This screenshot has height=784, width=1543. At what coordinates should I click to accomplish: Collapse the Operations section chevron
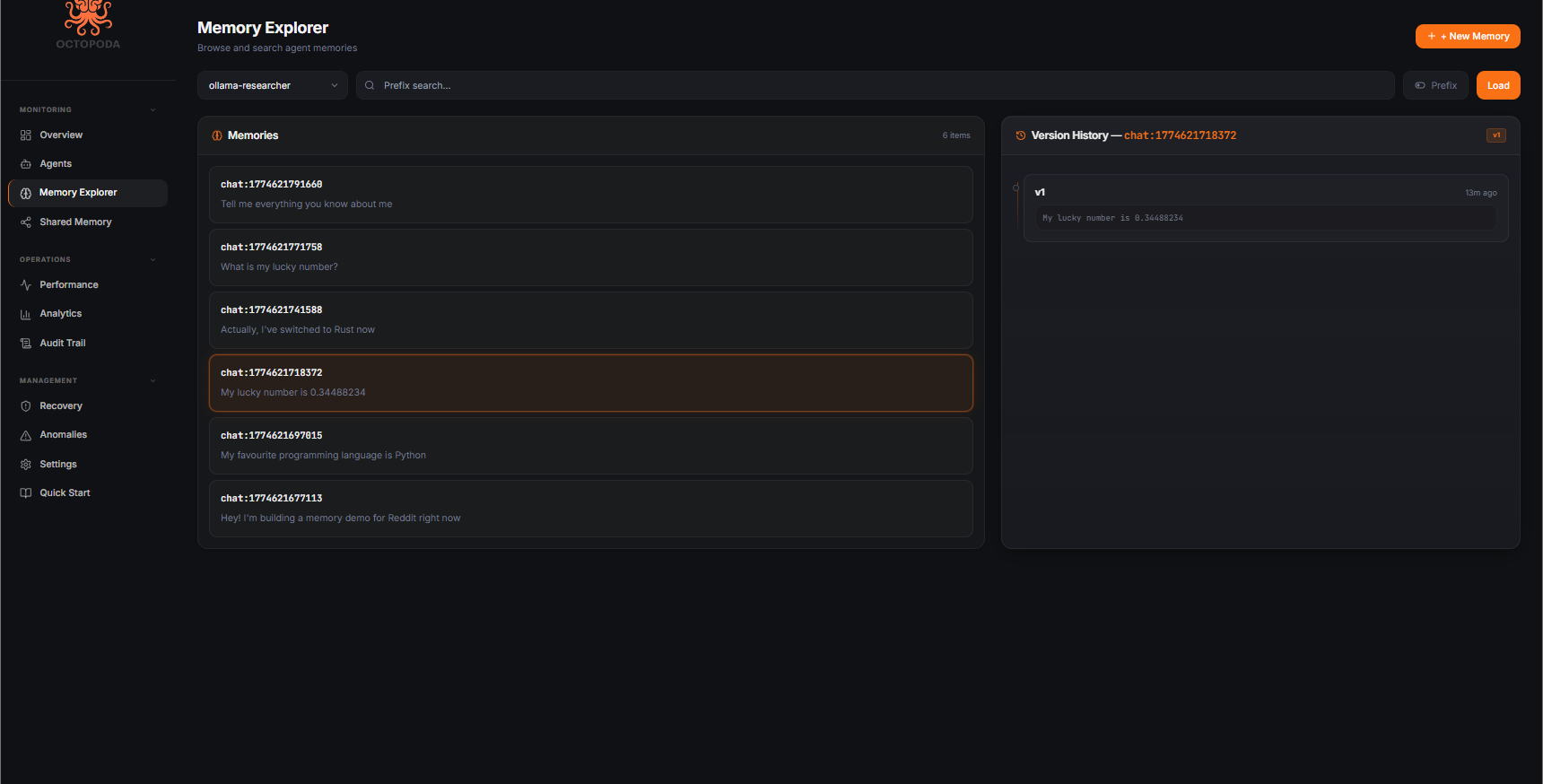point(153,260)
